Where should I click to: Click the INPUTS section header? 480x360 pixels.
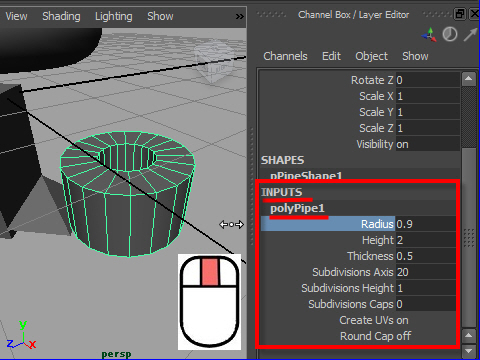pyautogui.click(x=282, y=192)
